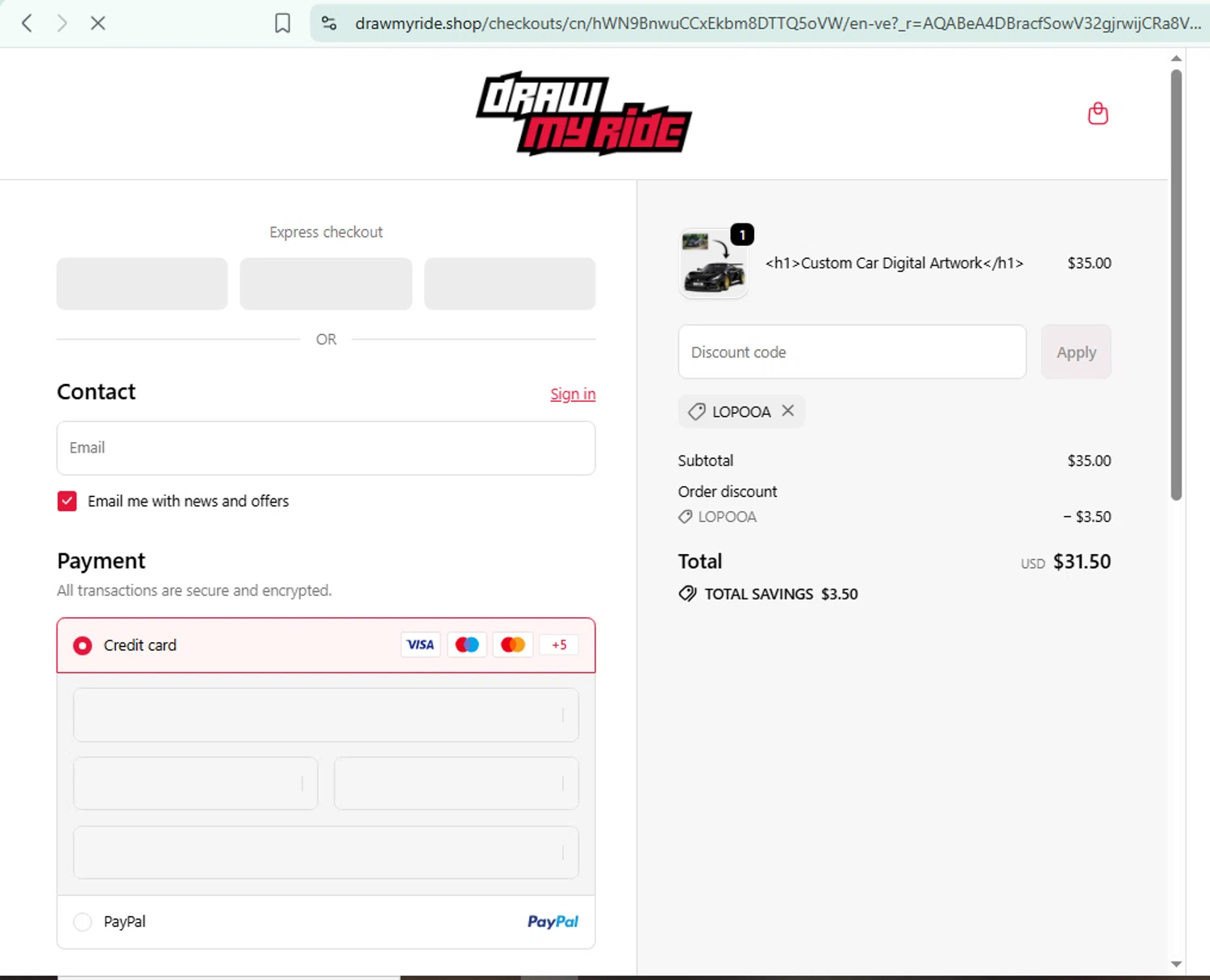Viewport: 1210px width, 980px height.
Task: Stop loading the page with the X
Action: pyautogui.click(x=98, y=23)
